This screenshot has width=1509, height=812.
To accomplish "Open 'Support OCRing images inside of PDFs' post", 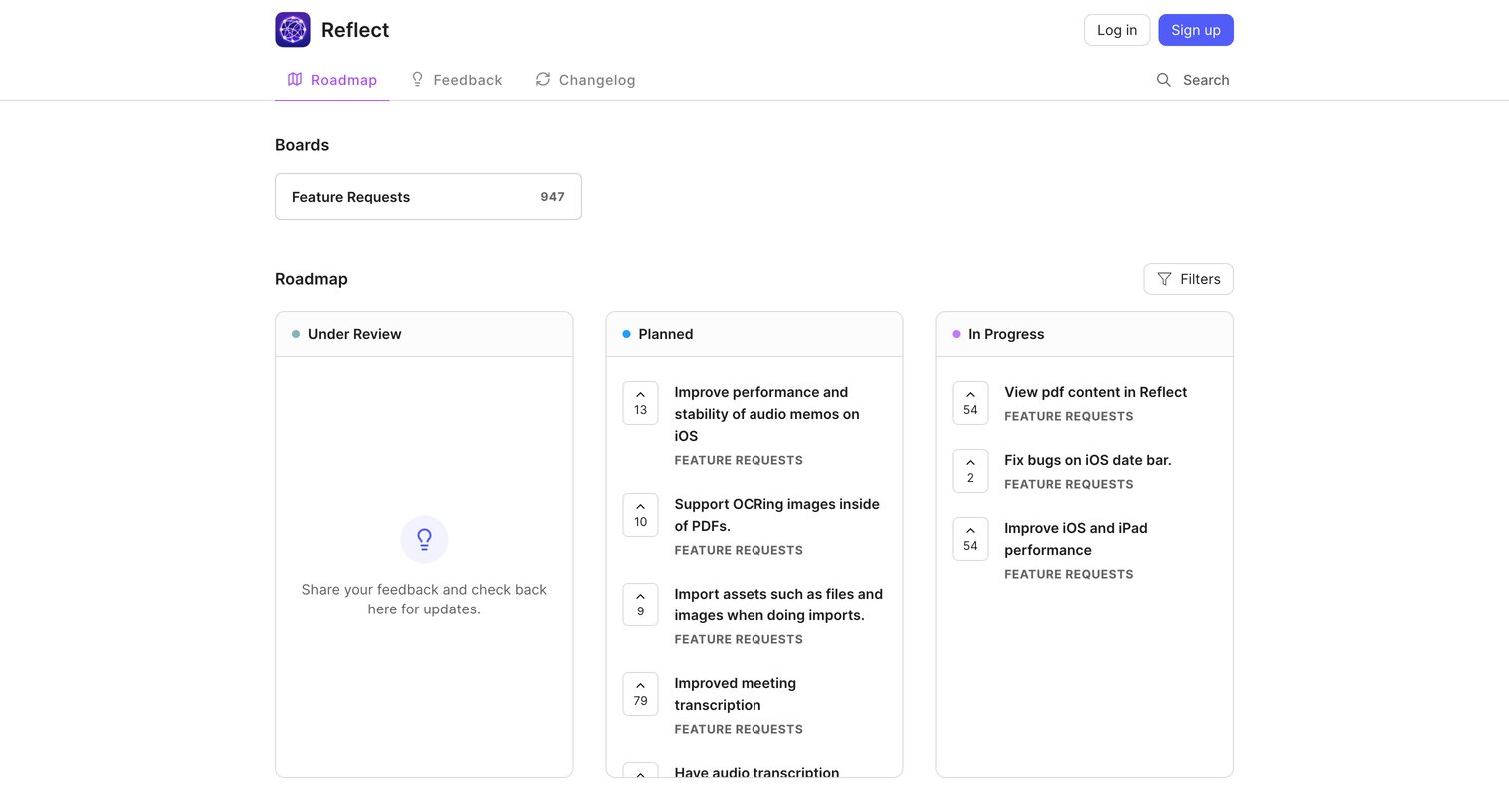I will coord(776,515).
